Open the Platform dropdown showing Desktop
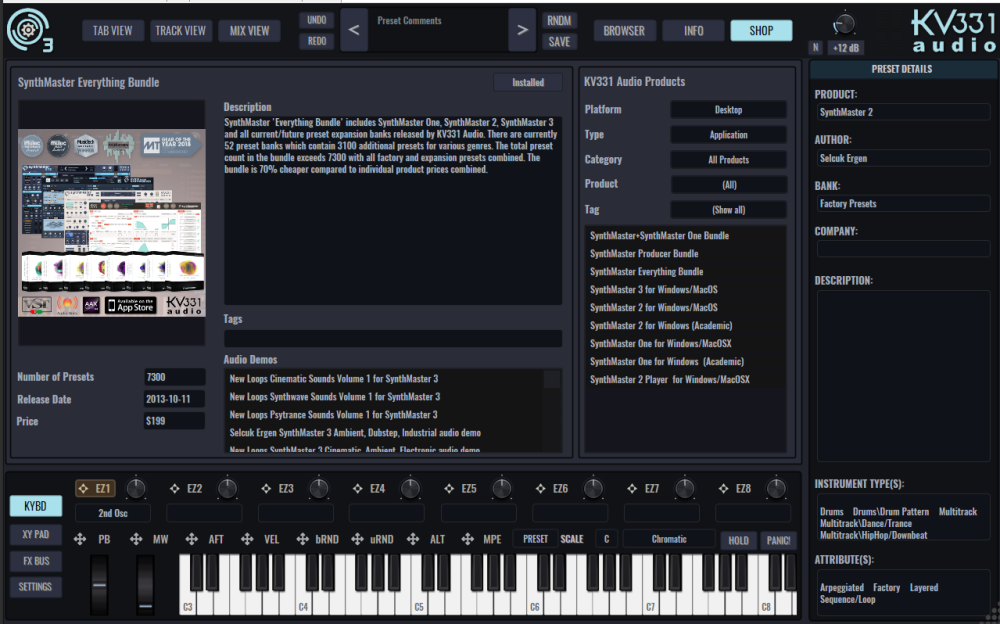1000x624 pixels. pyautogui.click(x=728, y=110)
